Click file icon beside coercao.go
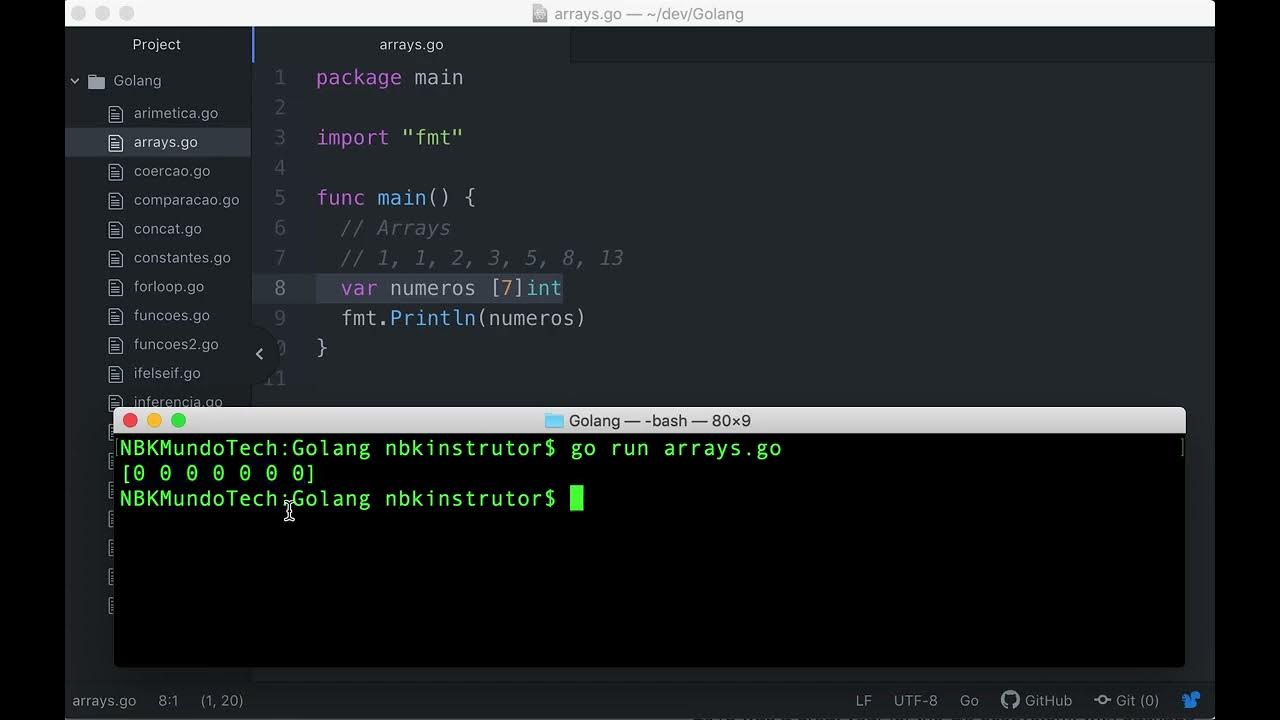This screenshot has width=1280, height=720. pos(116,171)
